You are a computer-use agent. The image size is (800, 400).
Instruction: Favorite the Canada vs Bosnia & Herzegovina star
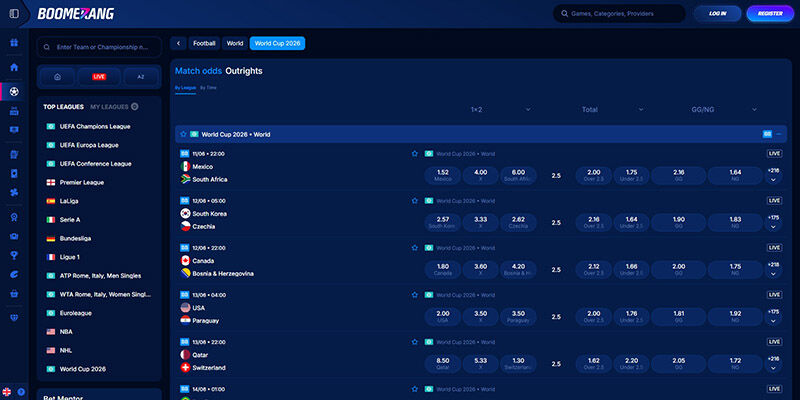pyautogui.click(x=415, y=248)
